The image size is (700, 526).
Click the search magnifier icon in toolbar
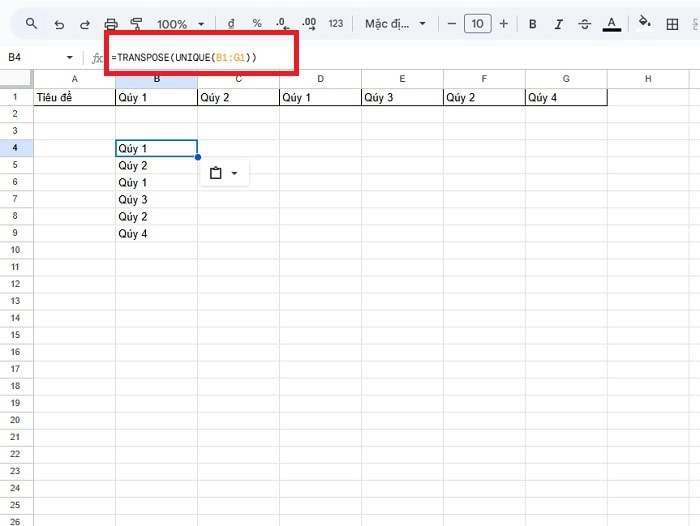[x=31, y=23]
